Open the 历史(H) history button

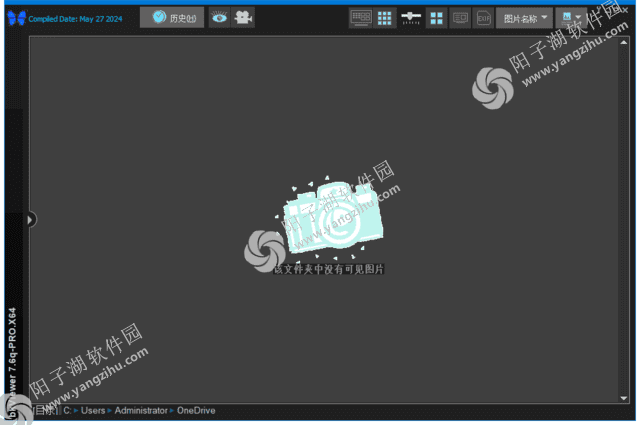click(172, 18)
